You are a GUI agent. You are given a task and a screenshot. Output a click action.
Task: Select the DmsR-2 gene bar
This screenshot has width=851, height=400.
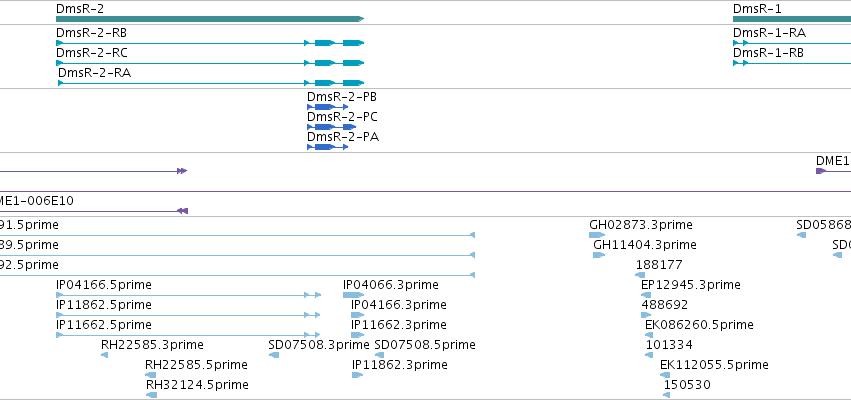(209, 19)
